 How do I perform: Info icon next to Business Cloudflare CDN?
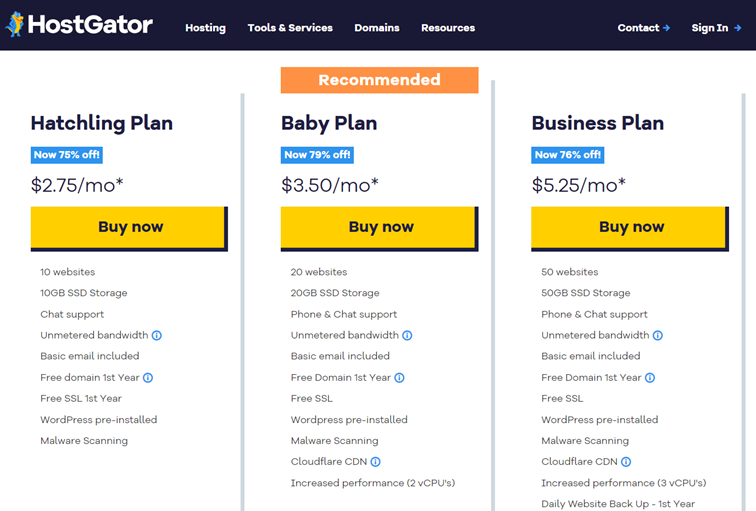pyautogui.click(x=626, y=462)
